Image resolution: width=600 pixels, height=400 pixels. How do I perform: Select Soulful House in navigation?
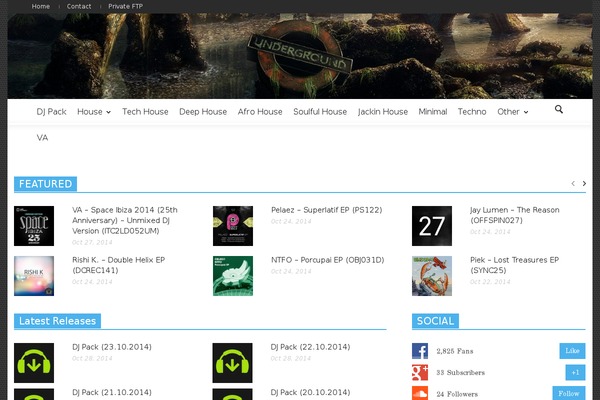[x=320, y=112]
